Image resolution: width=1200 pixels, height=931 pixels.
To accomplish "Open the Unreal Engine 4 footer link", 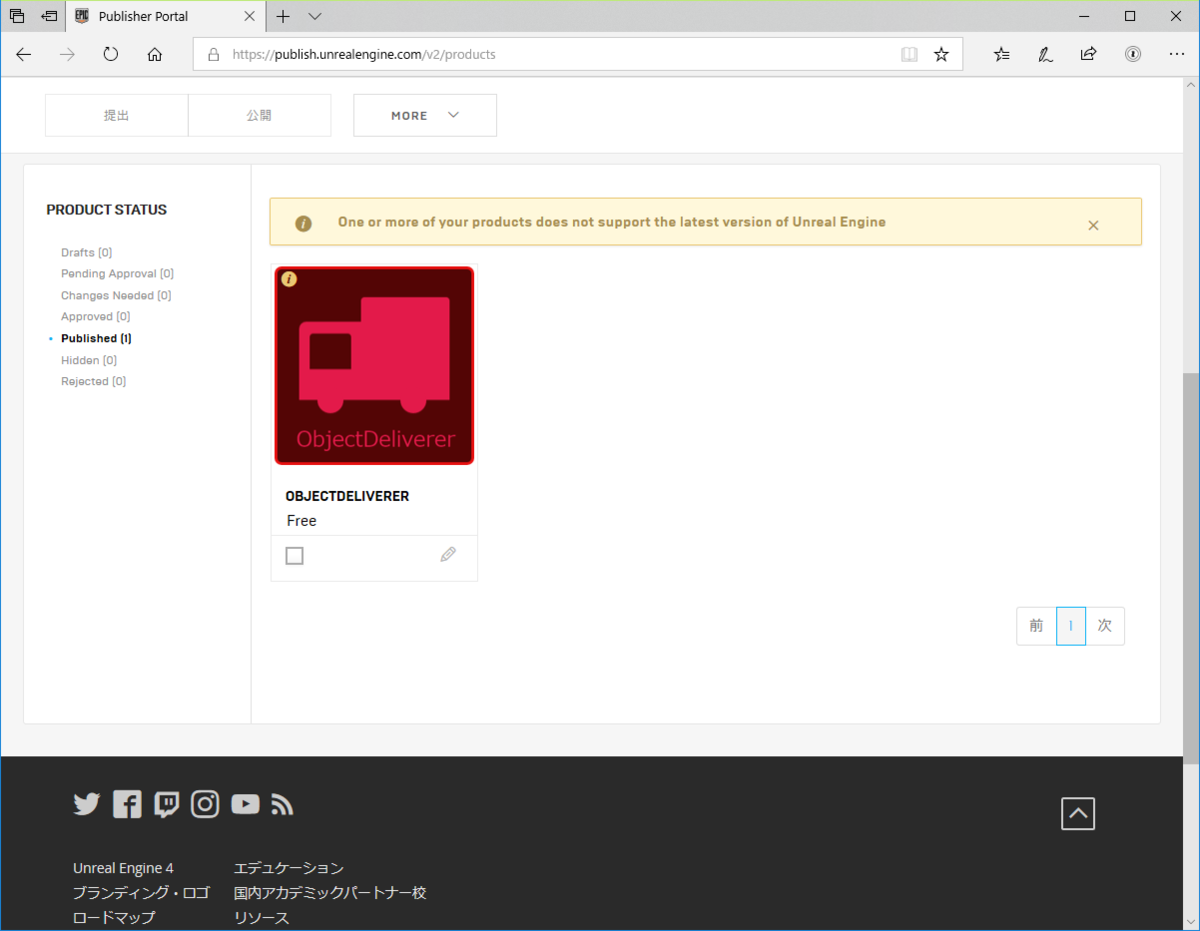I will click(123, 868).
